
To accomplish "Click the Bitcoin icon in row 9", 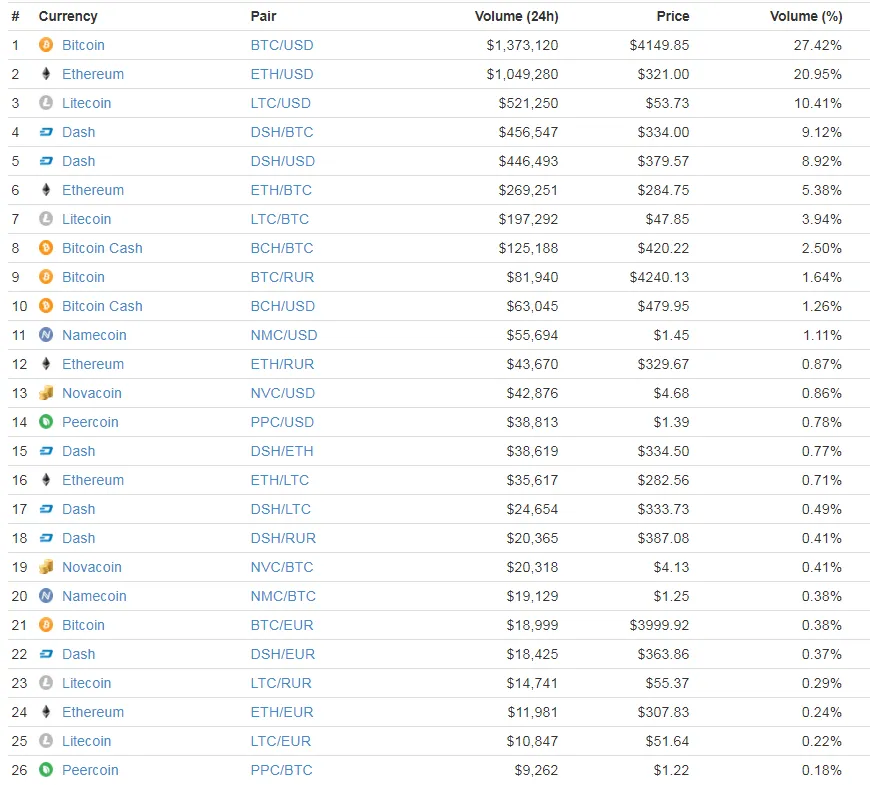I will 46,277.
